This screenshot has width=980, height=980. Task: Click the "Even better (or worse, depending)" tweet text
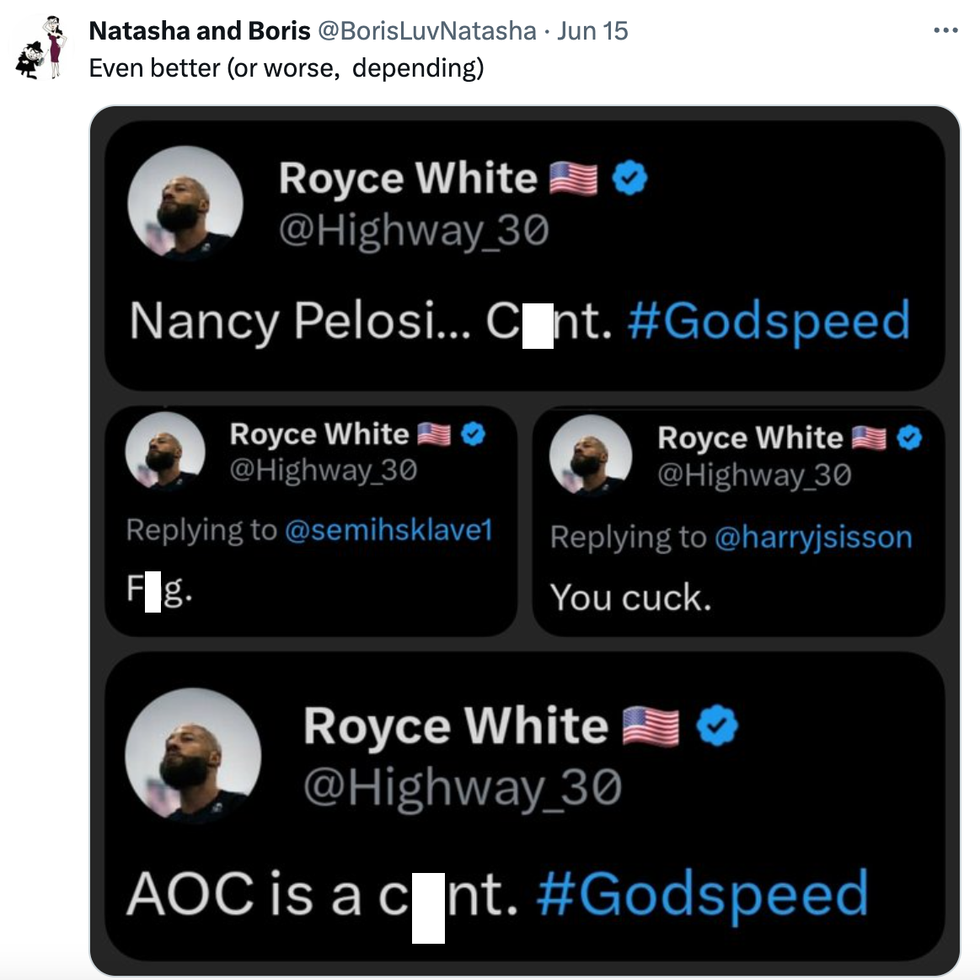(286, 69)
